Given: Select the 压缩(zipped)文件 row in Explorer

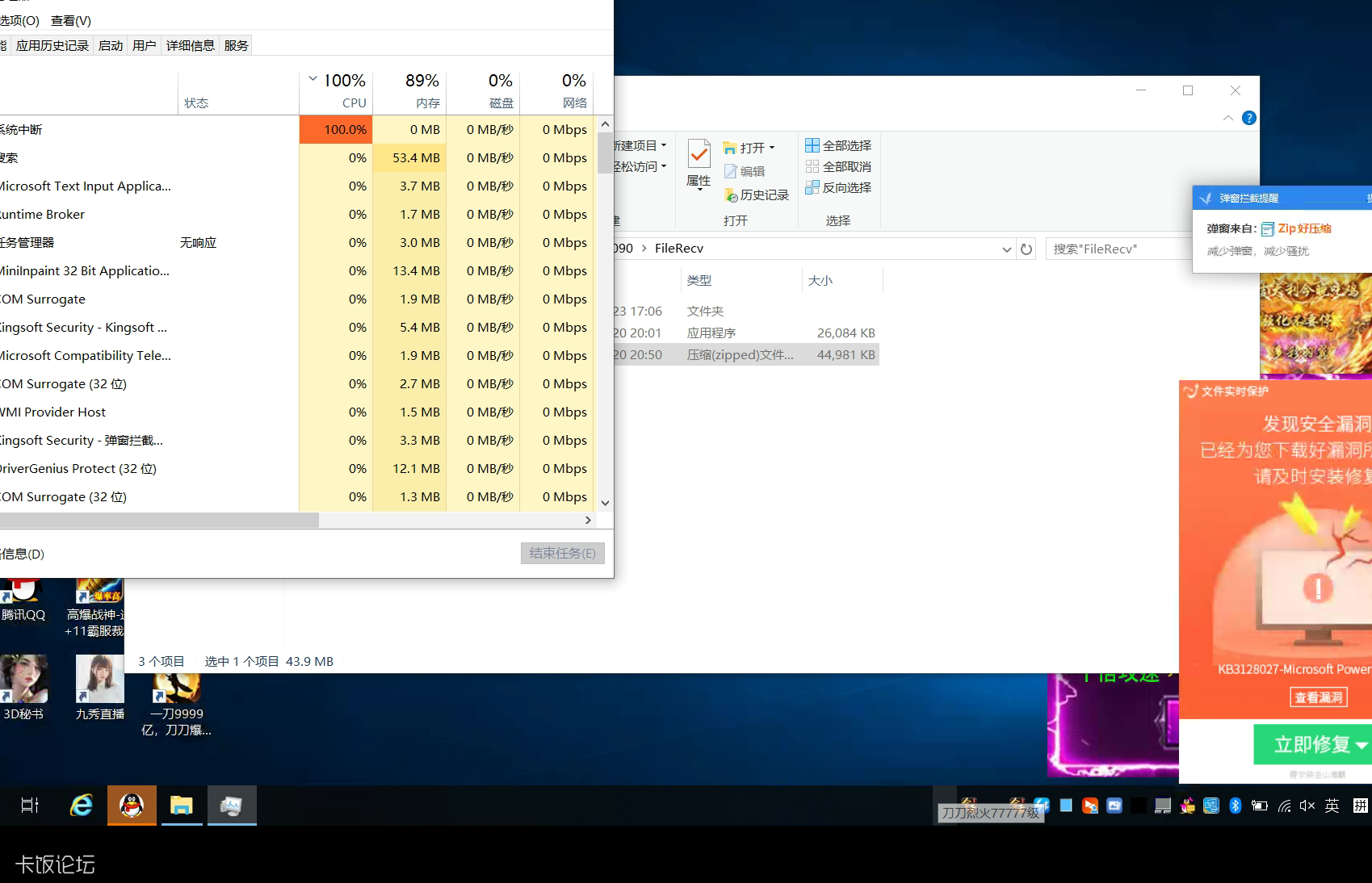Looking at the screenshot, I should (x=745, y=354).
